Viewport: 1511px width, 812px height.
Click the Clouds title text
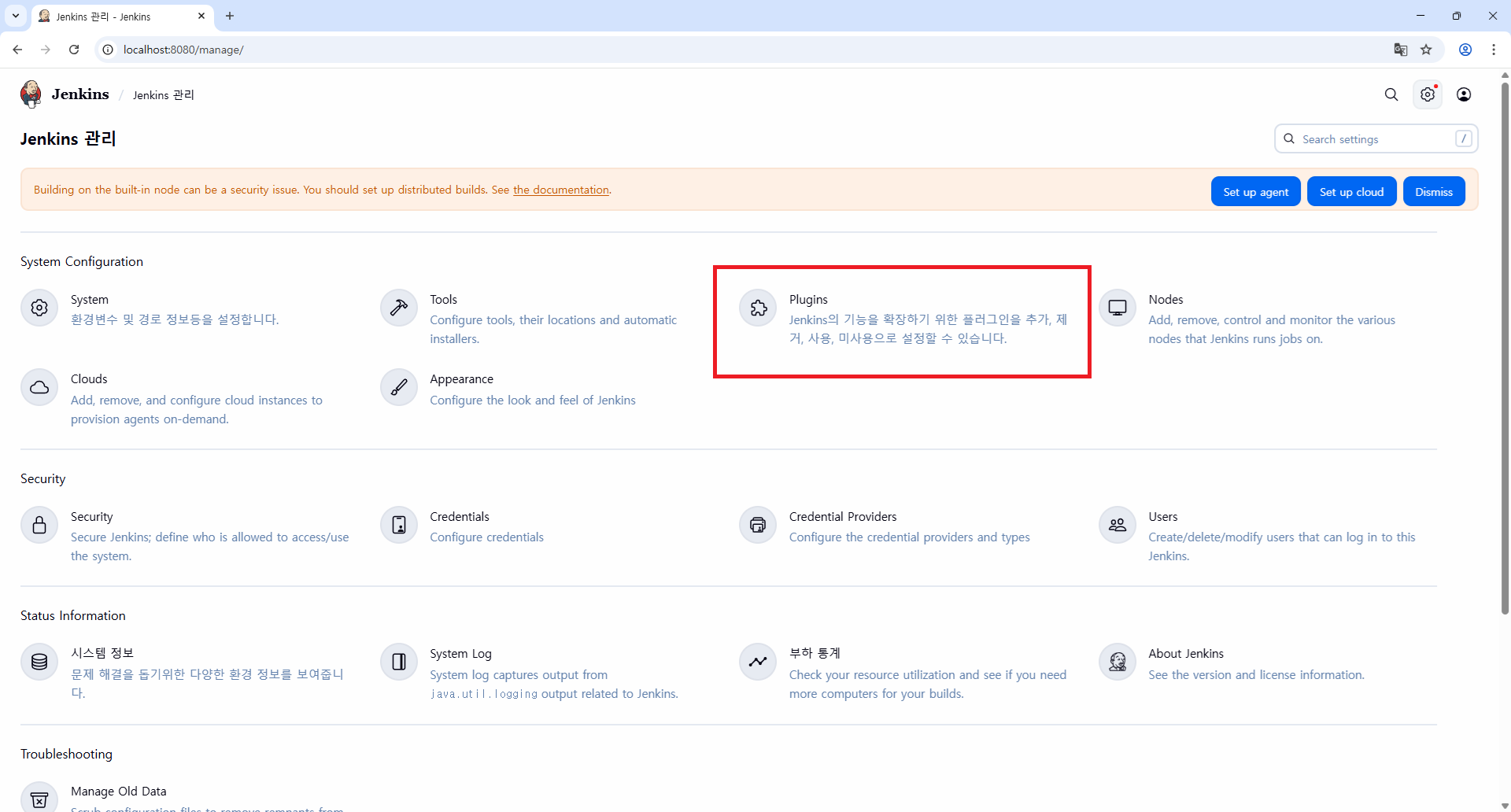89,379
